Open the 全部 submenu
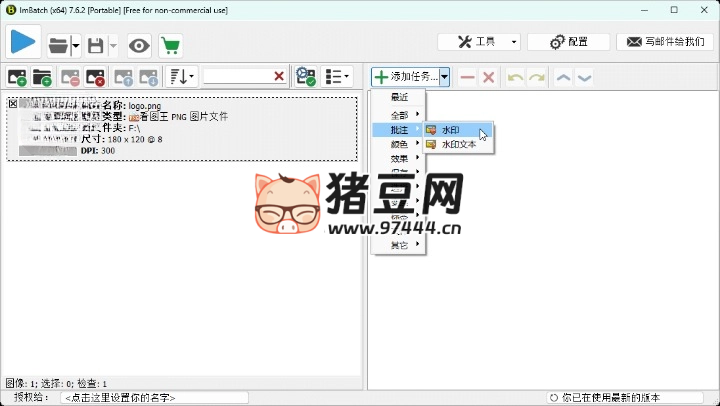720x406 pixels. 399,115
